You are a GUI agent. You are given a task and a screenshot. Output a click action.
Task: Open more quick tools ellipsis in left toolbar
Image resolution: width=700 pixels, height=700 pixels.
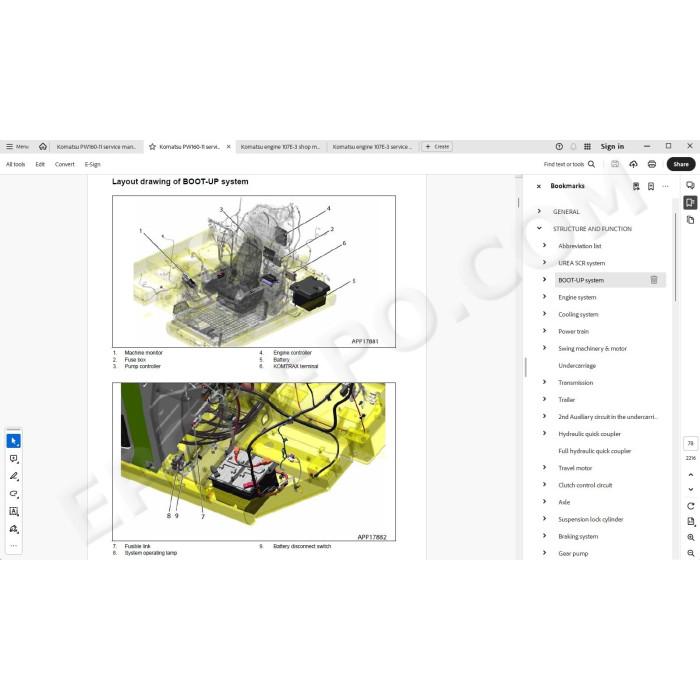pos(13,546)
